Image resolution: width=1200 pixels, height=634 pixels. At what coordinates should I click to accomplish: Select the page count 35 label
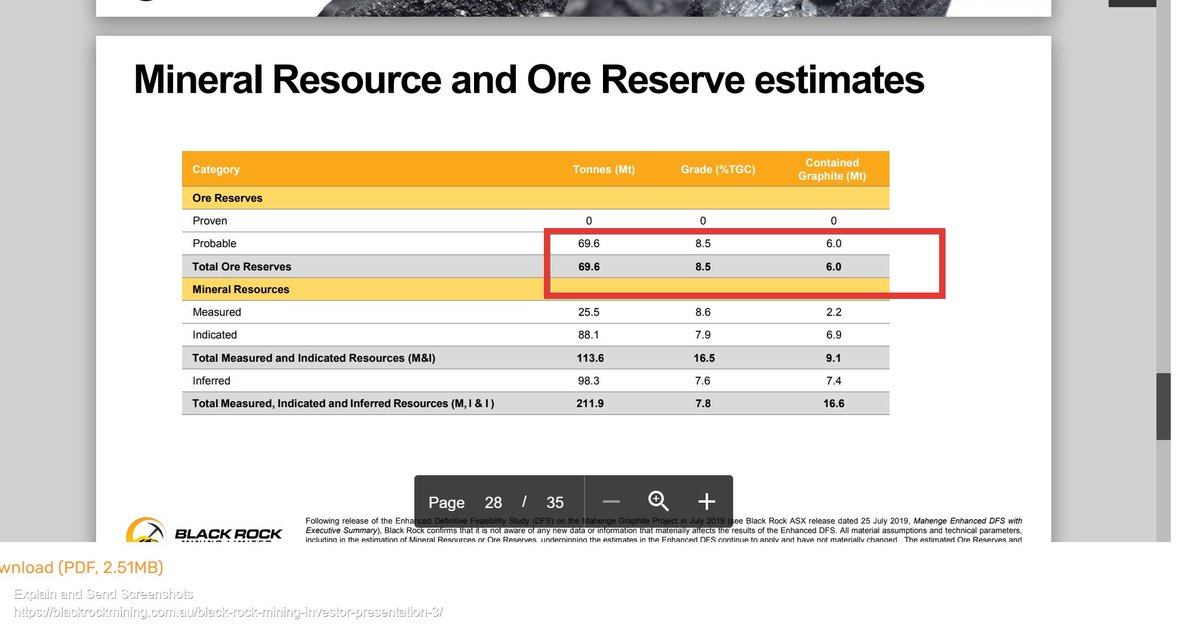click(555, 502)
